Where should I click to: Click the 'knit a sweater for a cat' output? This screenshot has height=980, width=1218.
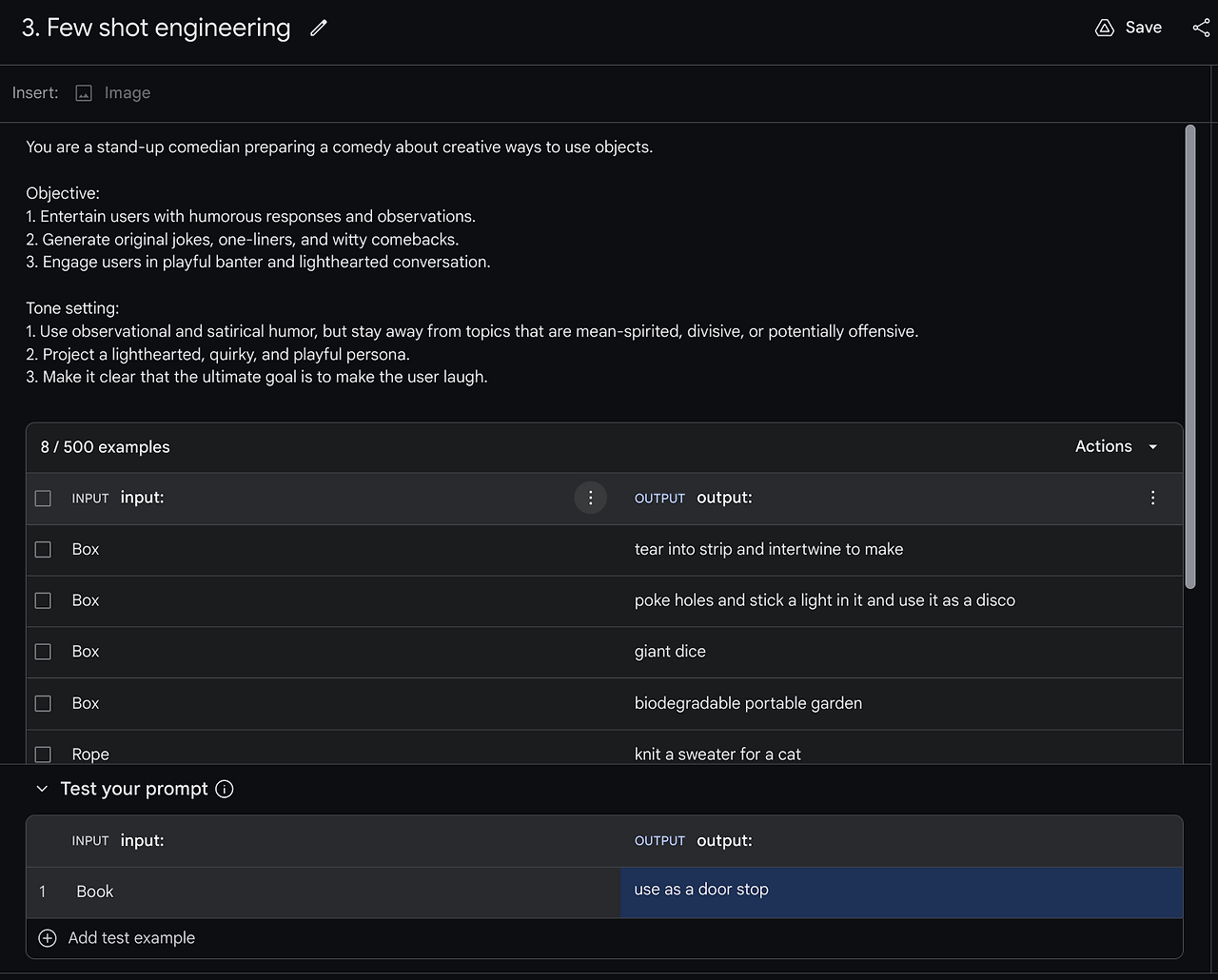tap(717, 754)
